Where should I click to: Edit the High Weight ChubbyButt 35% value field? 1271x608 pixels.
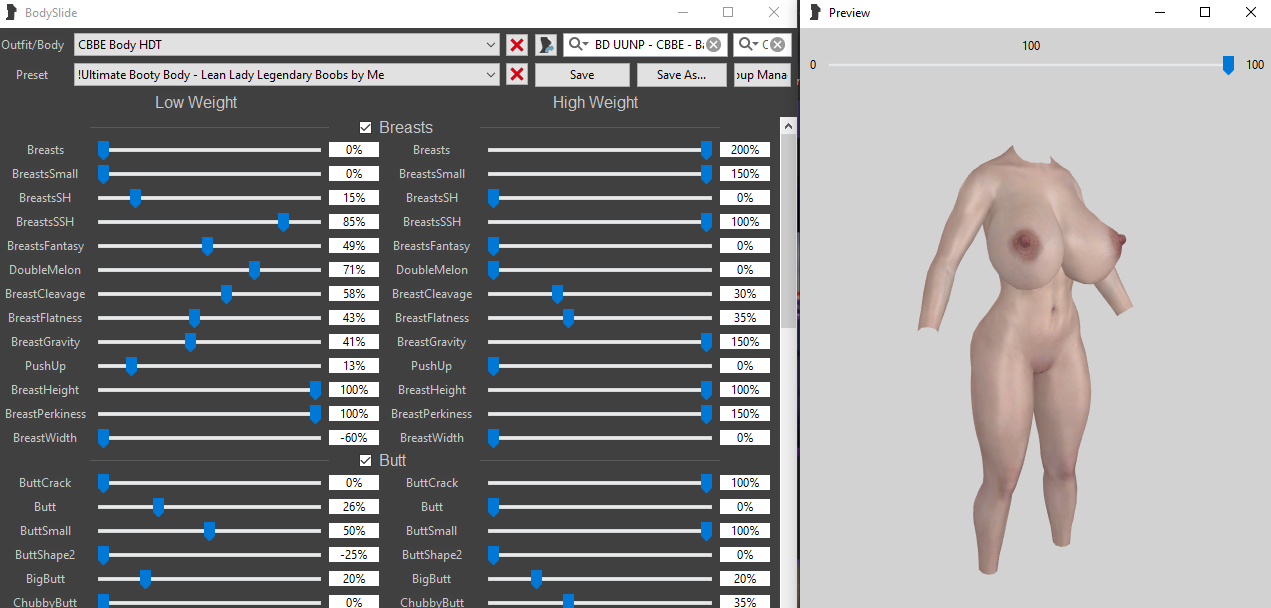745,603
